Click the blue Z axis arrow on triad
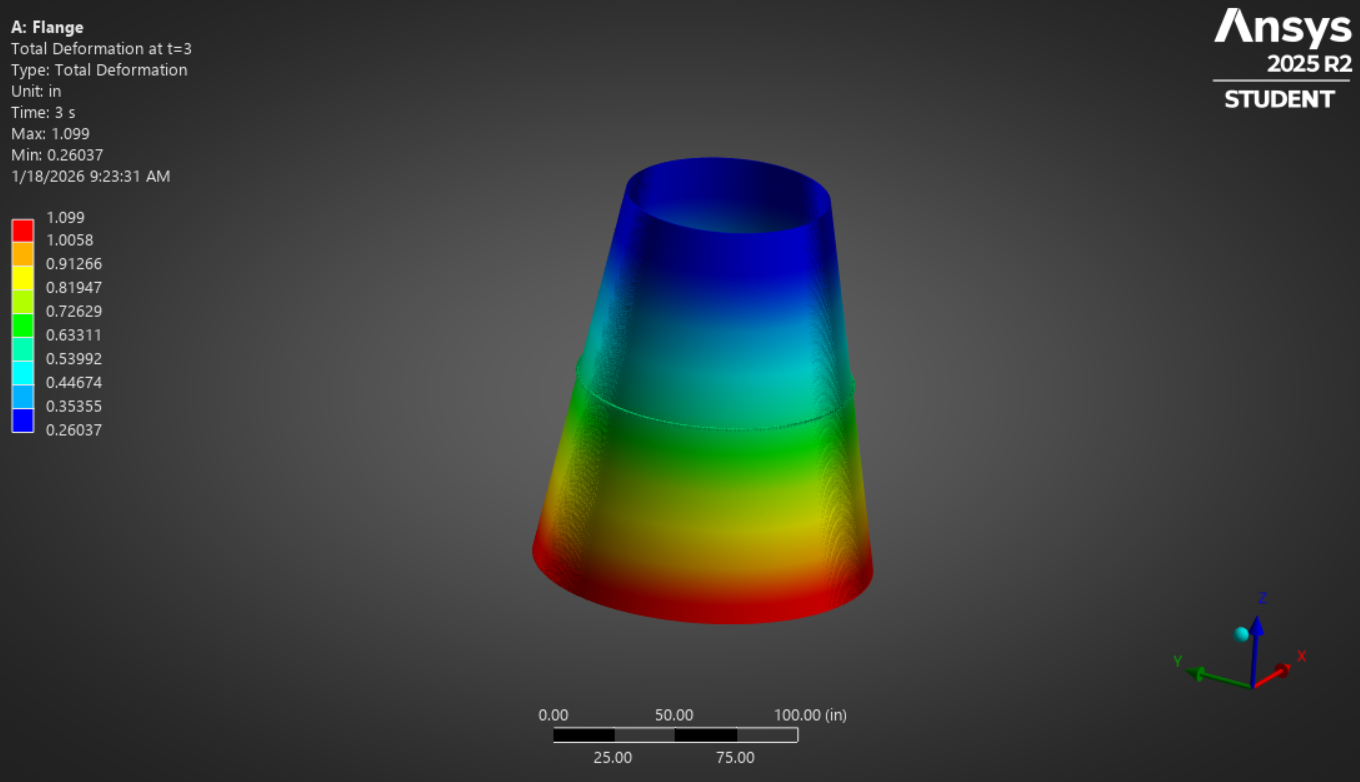The height and width of the screenshot is (782, 1360). coord(1256,628)
